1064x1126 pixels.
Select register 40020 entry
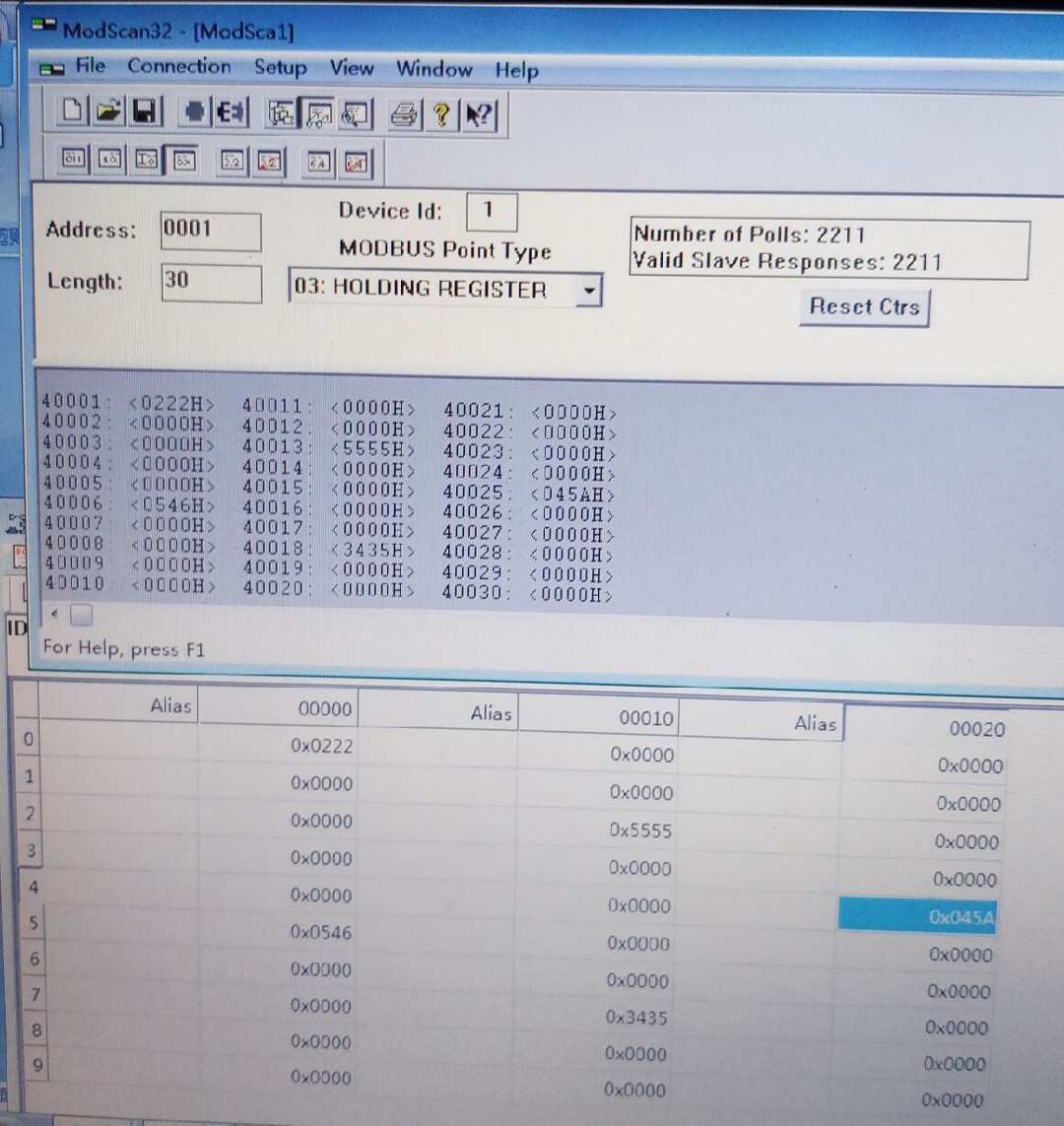pyautogui.click(x=329, y=589)
